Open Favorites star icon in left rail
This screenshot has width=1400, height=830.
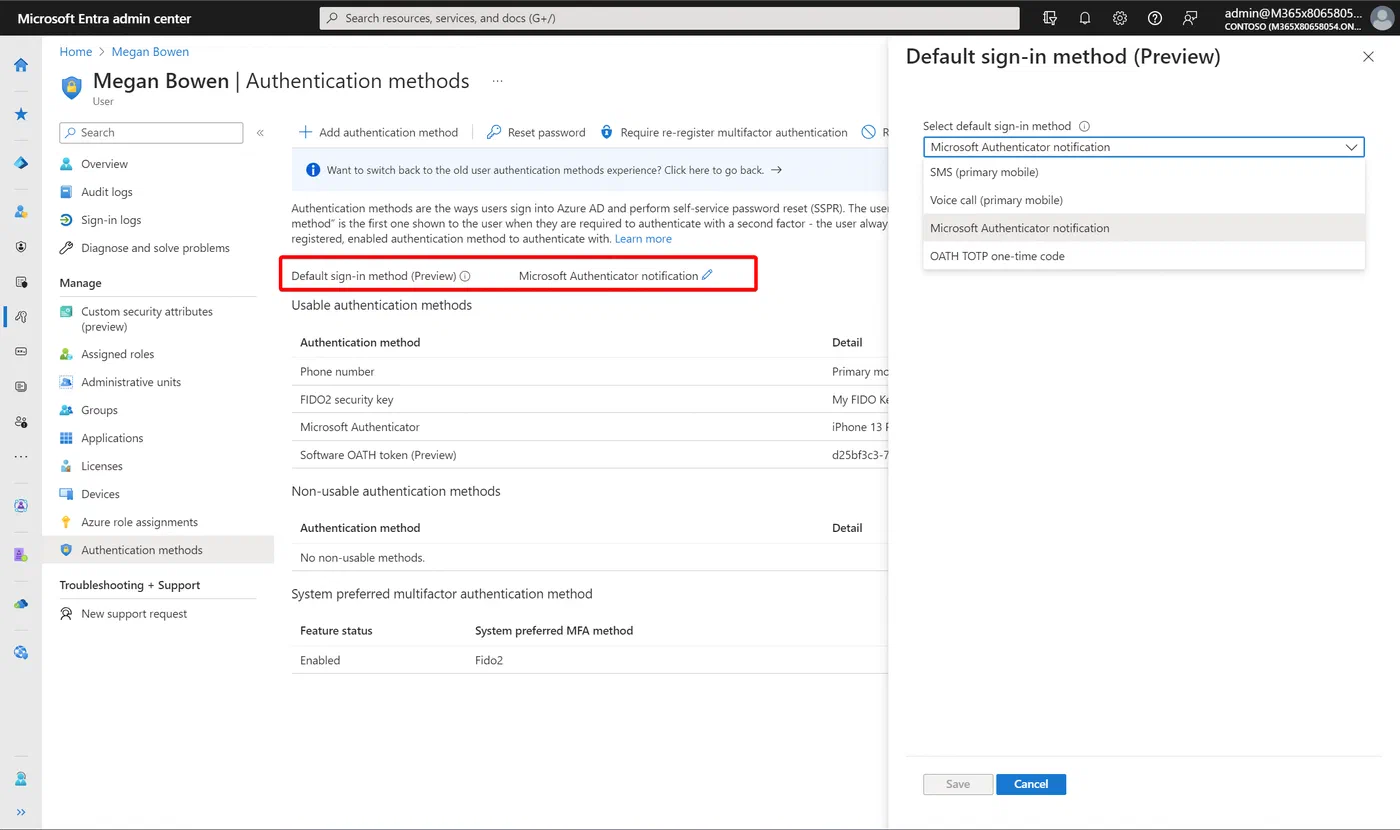point(21,114)
